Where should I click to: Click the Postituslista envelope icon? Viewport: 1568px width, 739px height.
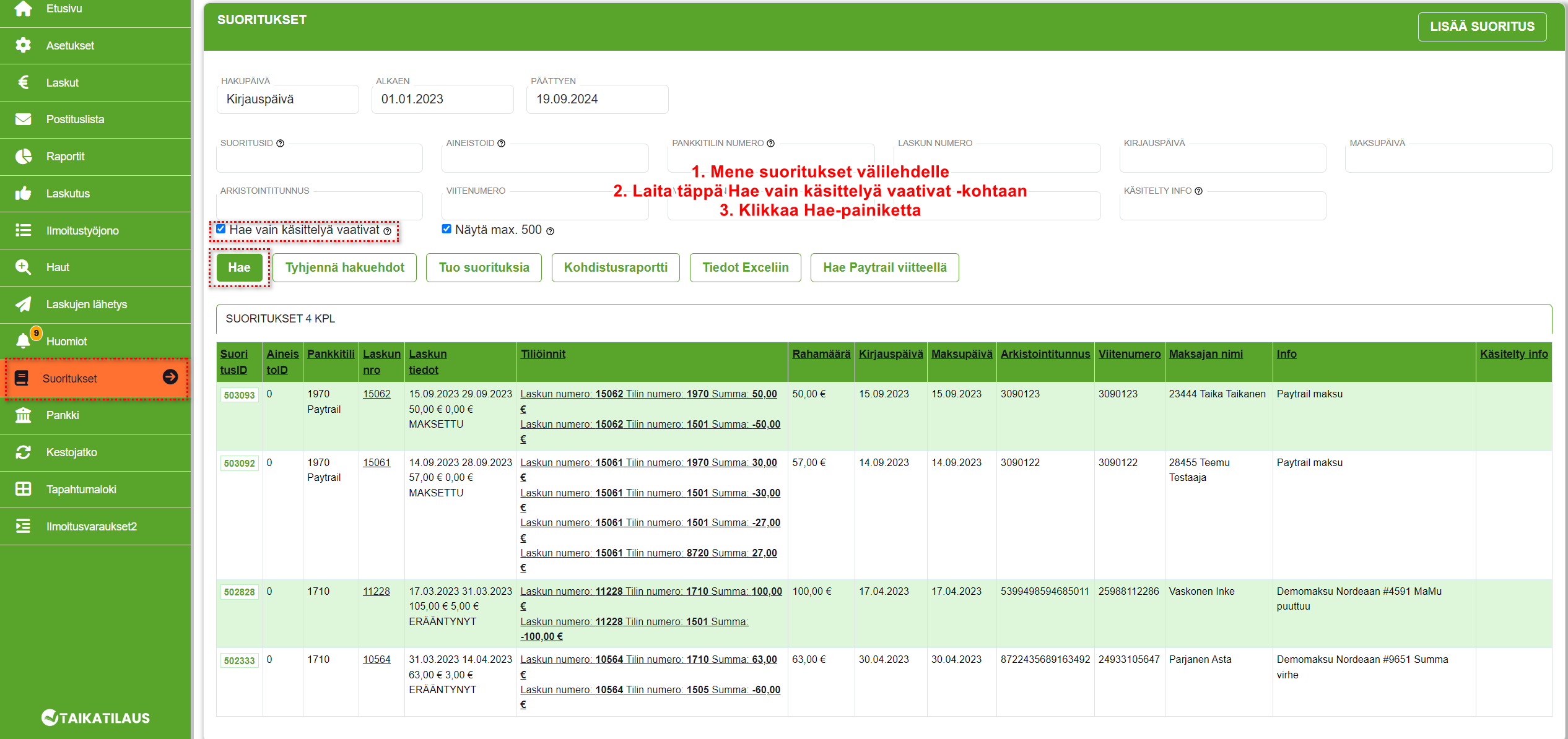pos(23,119)
